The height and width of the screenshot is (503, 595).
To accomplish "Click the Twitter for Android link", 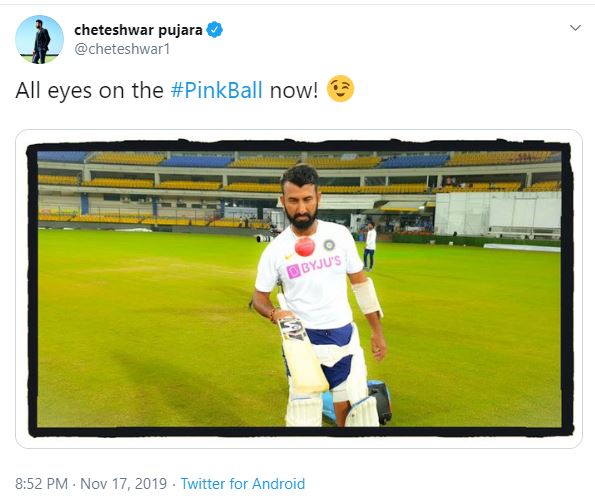I will click(x=242, y=484).
